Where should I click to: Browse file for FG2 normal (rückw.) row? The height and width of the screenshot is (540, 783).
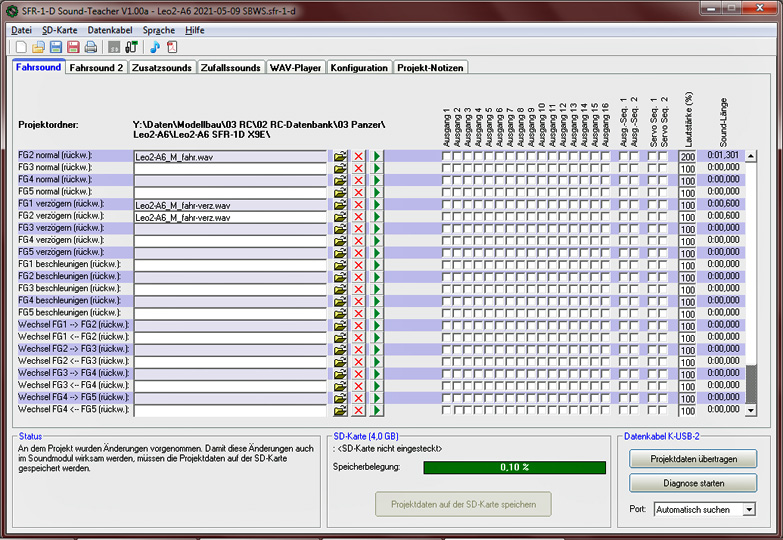coord(341,156)
